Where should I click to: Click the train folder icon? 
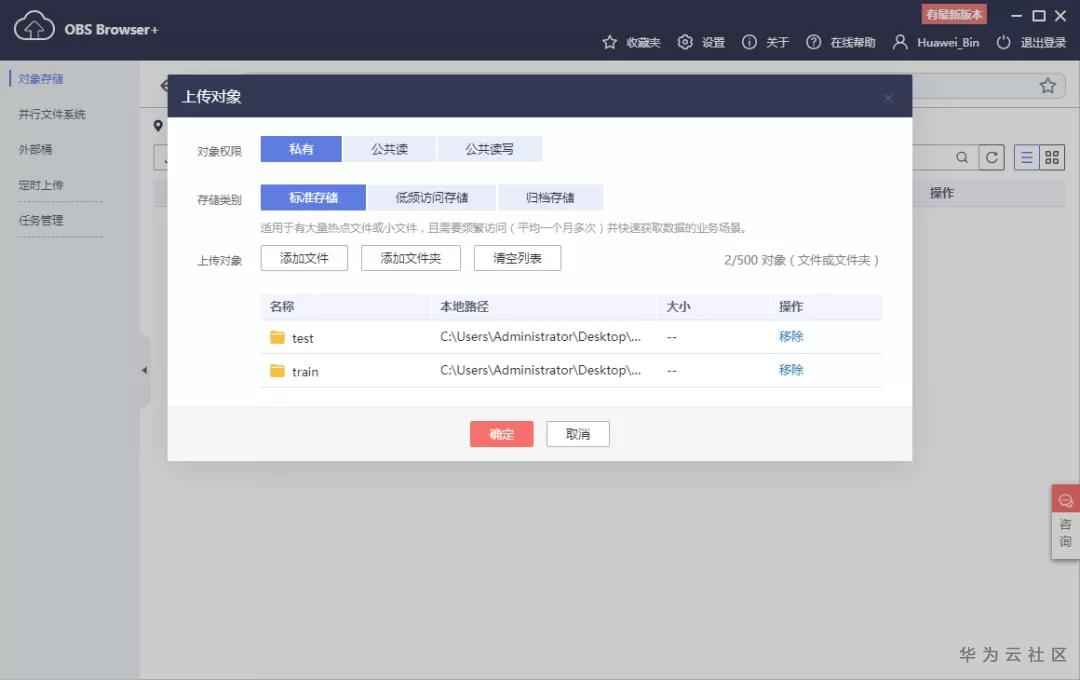(x=277, y=371)
